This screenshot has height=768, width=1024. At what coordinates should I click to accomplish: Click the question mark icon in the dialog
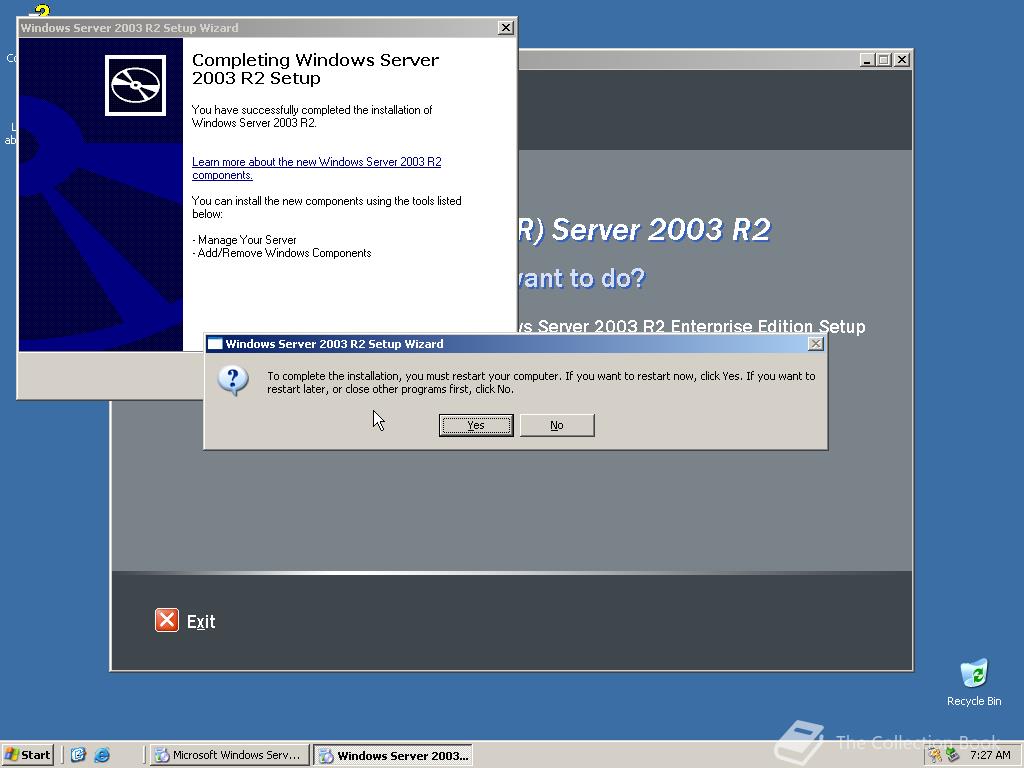(x=233, y=381)
